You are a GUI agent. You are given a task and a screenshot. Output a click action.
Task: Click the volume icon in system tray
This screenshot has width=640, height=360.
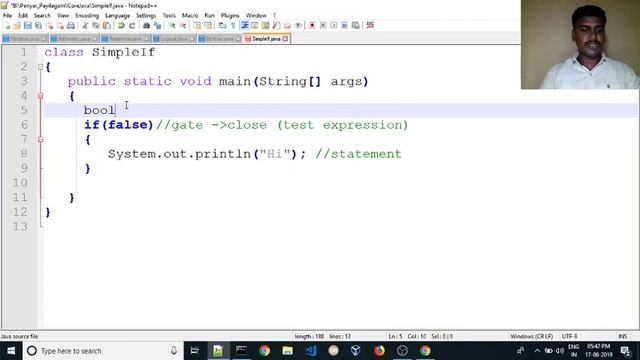(x=560, y=351)
